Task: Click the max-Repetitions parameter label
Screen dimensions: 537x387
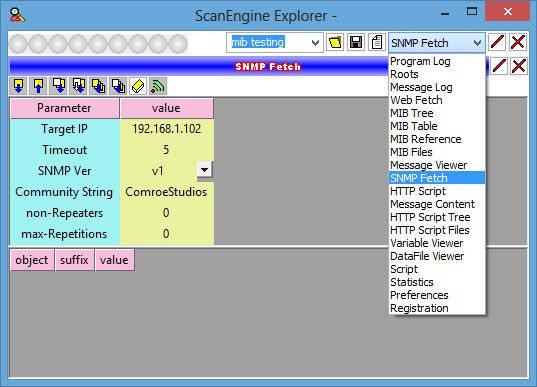Action: (x=64, y=234)
